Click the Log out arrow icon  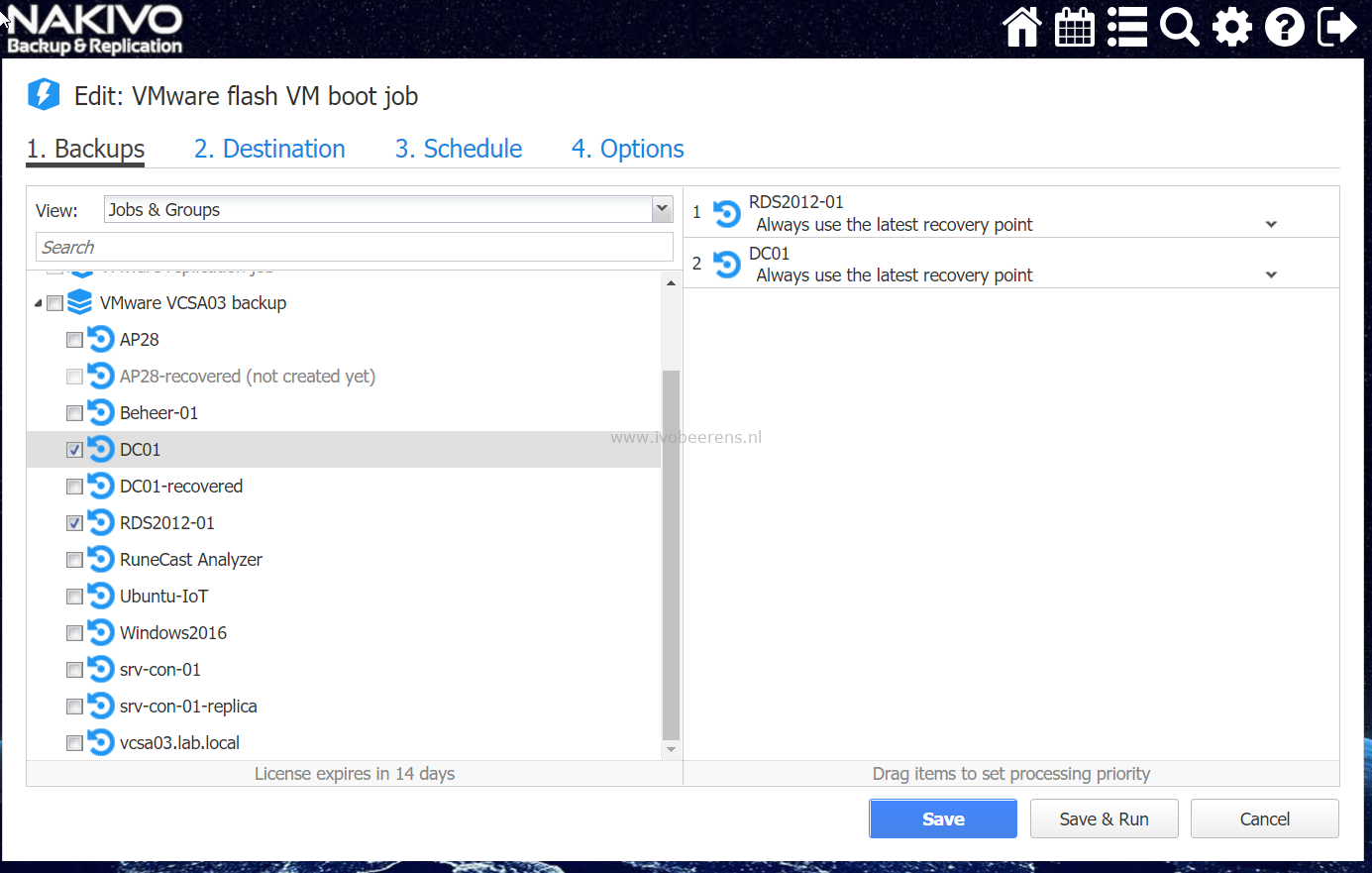[x=1336, y=28]
